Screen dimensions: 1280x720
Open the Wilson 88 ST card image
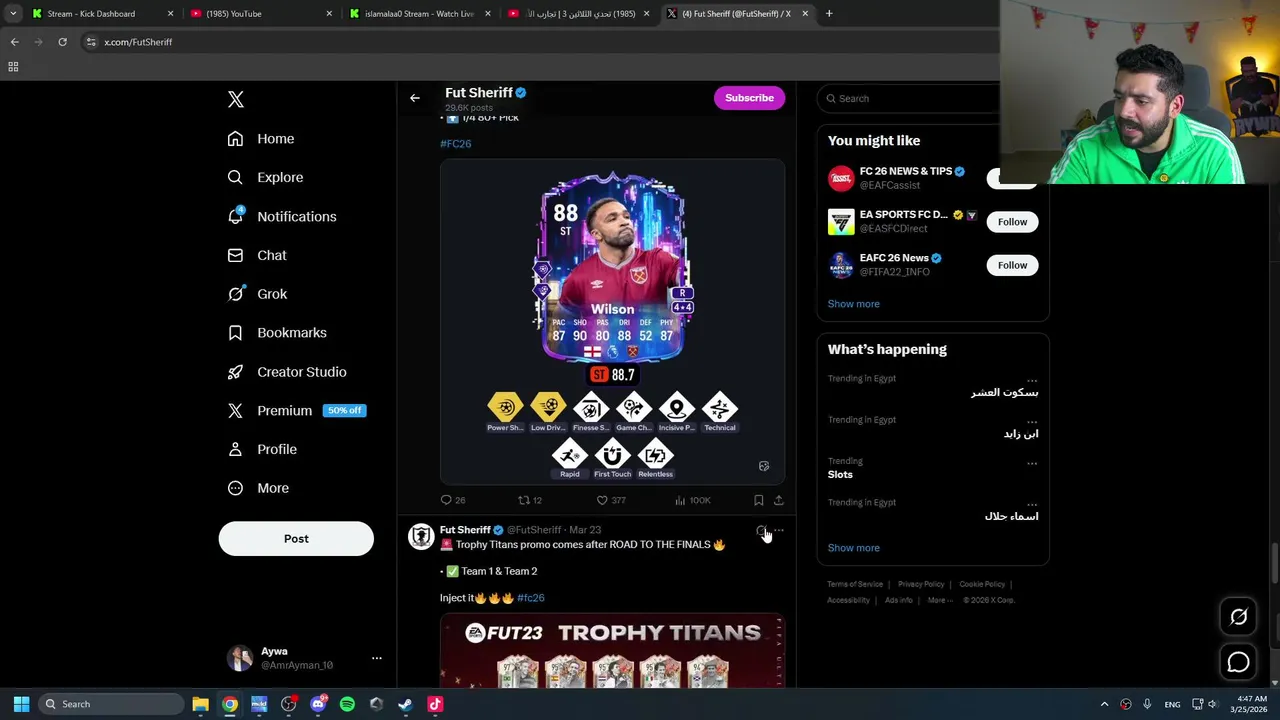click(612, 323)
